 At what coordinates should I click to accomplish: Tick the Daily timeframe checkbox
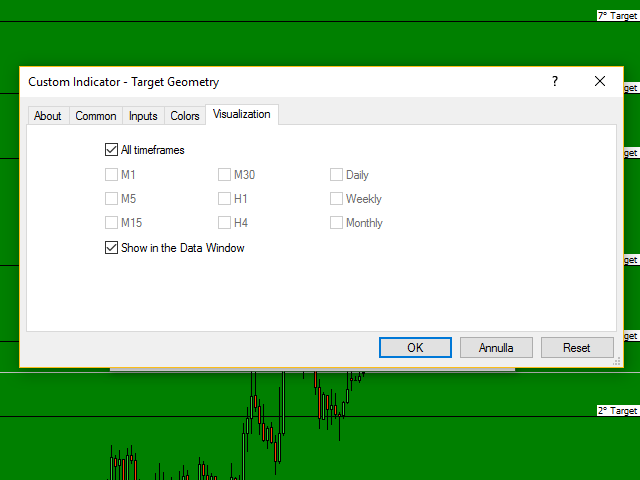tap(336, 175)
